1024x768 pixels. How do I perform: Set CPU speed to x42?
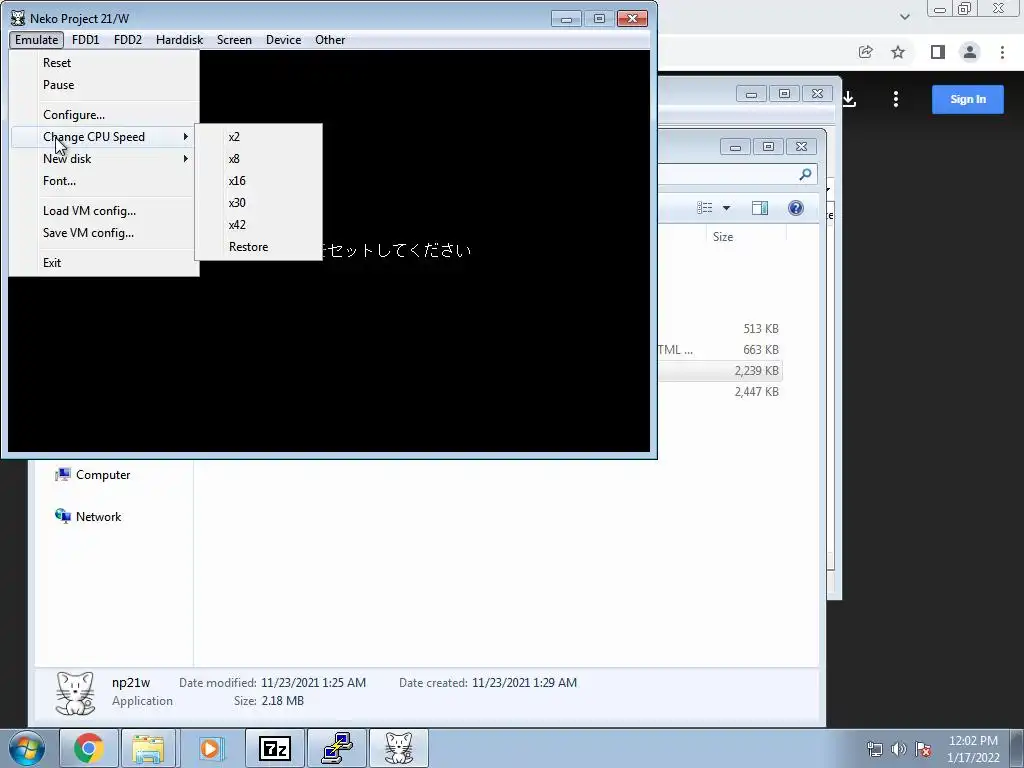click(x=259, y=225)
